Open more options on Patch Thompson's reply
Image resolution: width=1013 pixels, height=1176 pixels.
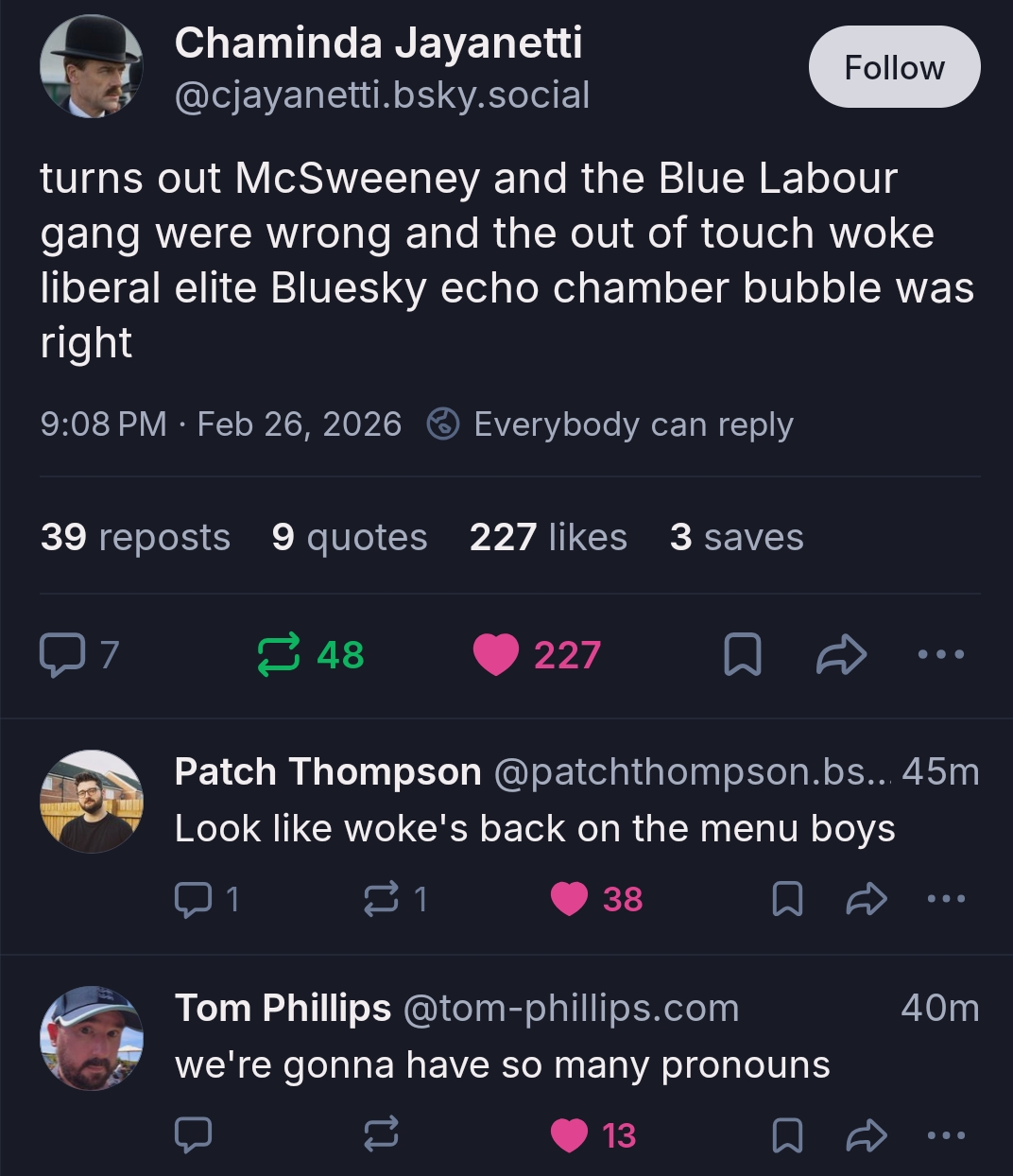click(x=946, y=899)
